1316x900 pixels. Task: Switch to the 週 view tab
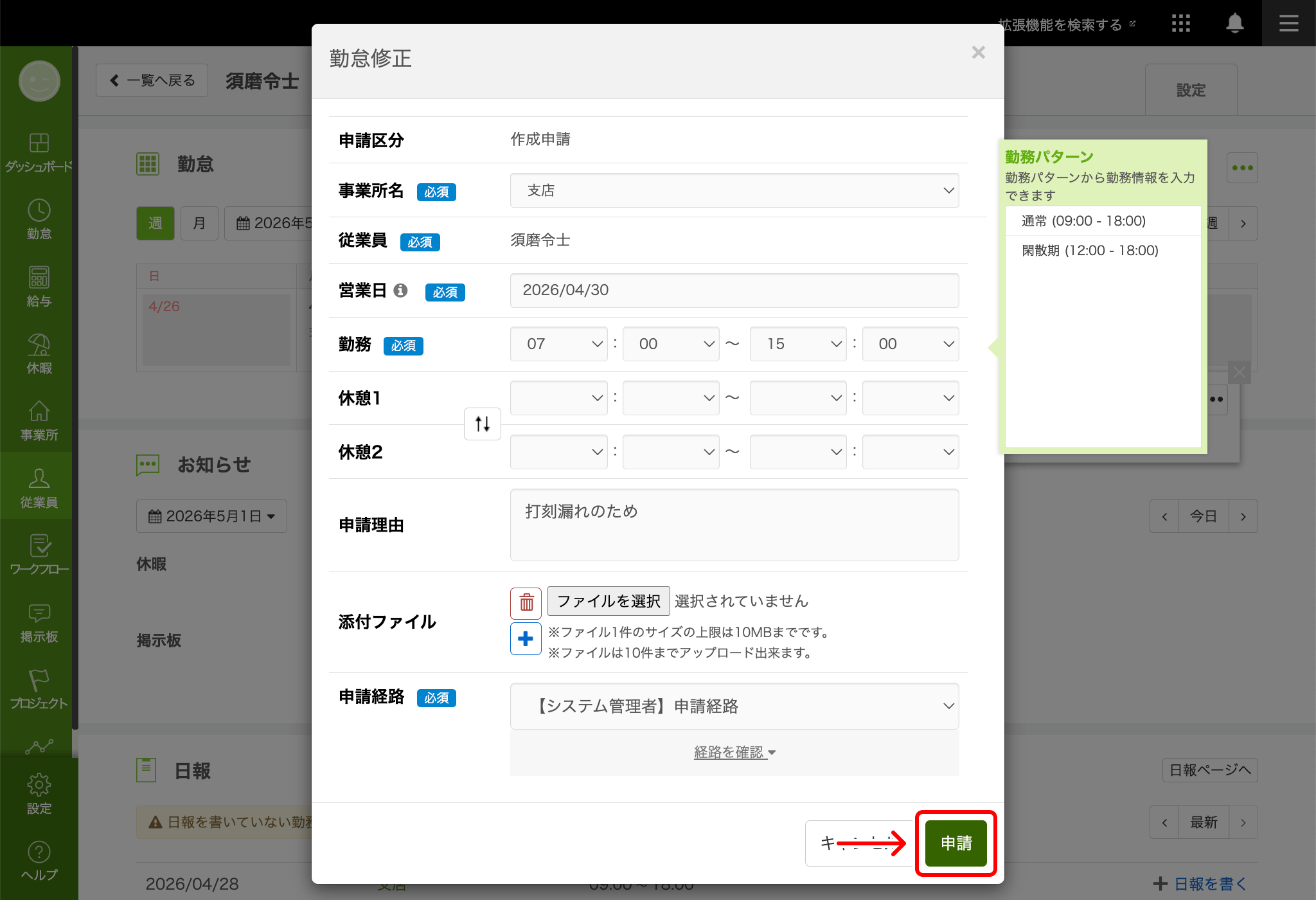(156, 223)
